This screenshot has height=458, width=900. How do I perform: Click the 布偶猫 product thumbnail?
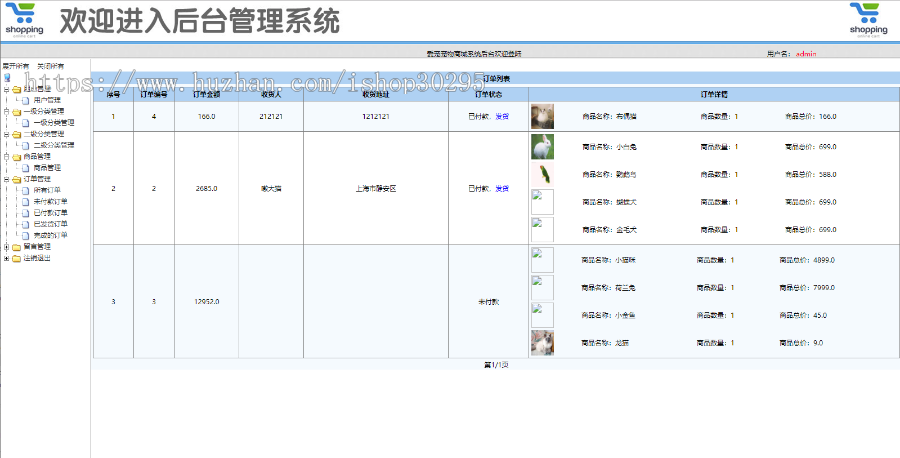(542, 117)
